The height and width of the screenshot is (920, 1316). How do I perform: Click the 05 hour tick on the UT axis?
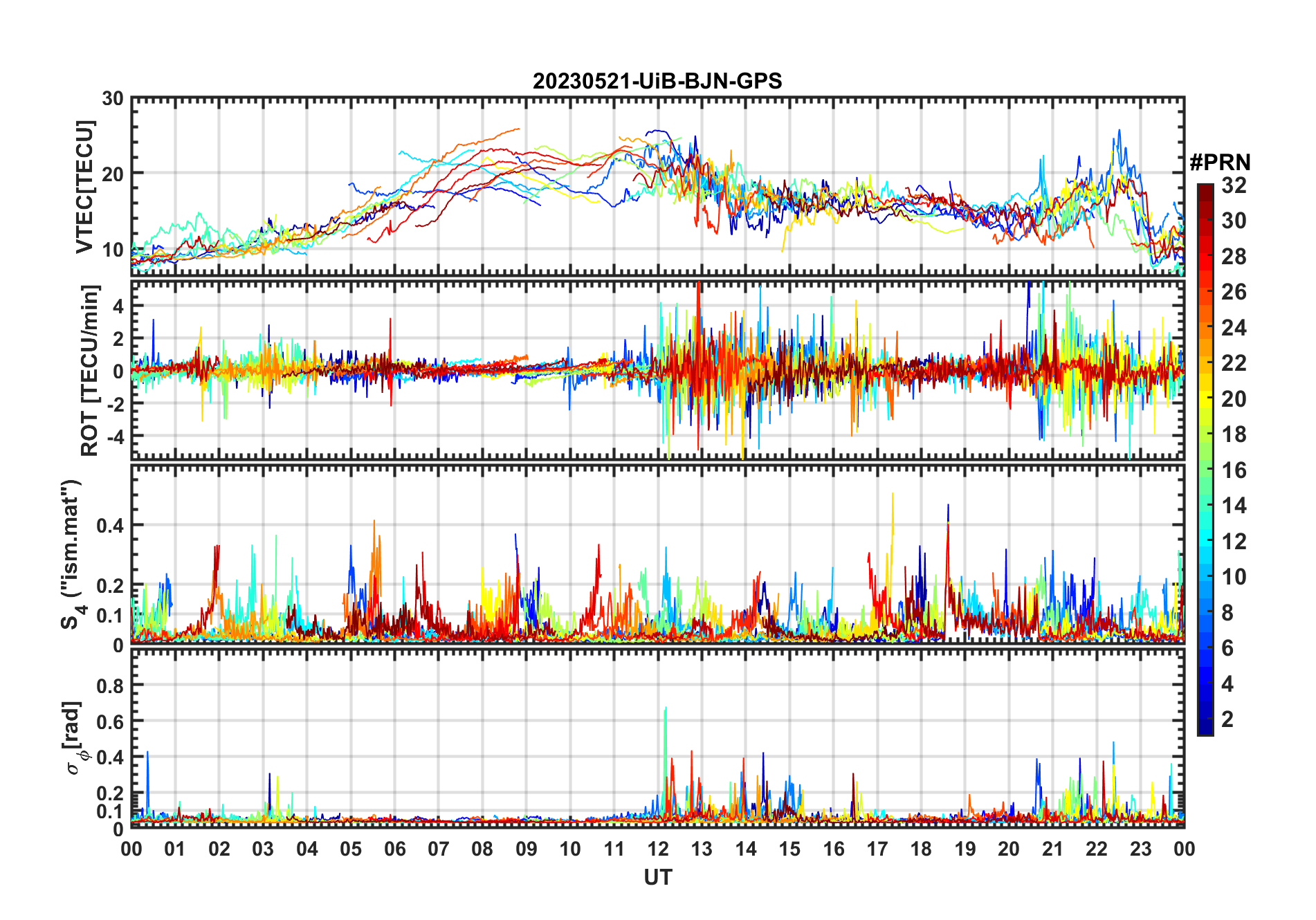[x=351, y=849]
